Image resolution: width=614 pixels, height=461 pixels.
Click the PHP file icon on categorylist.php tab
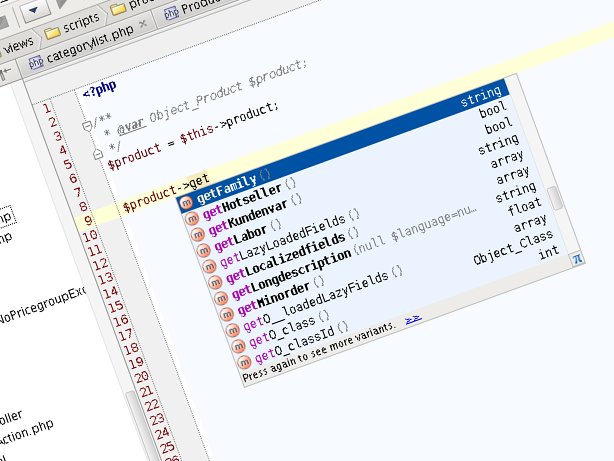click(36, 62)
